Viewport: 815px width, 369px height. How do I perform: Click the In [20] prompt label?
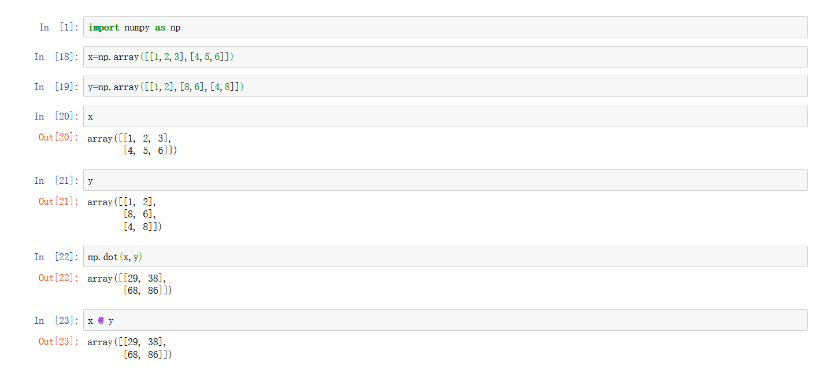point(57,116)
